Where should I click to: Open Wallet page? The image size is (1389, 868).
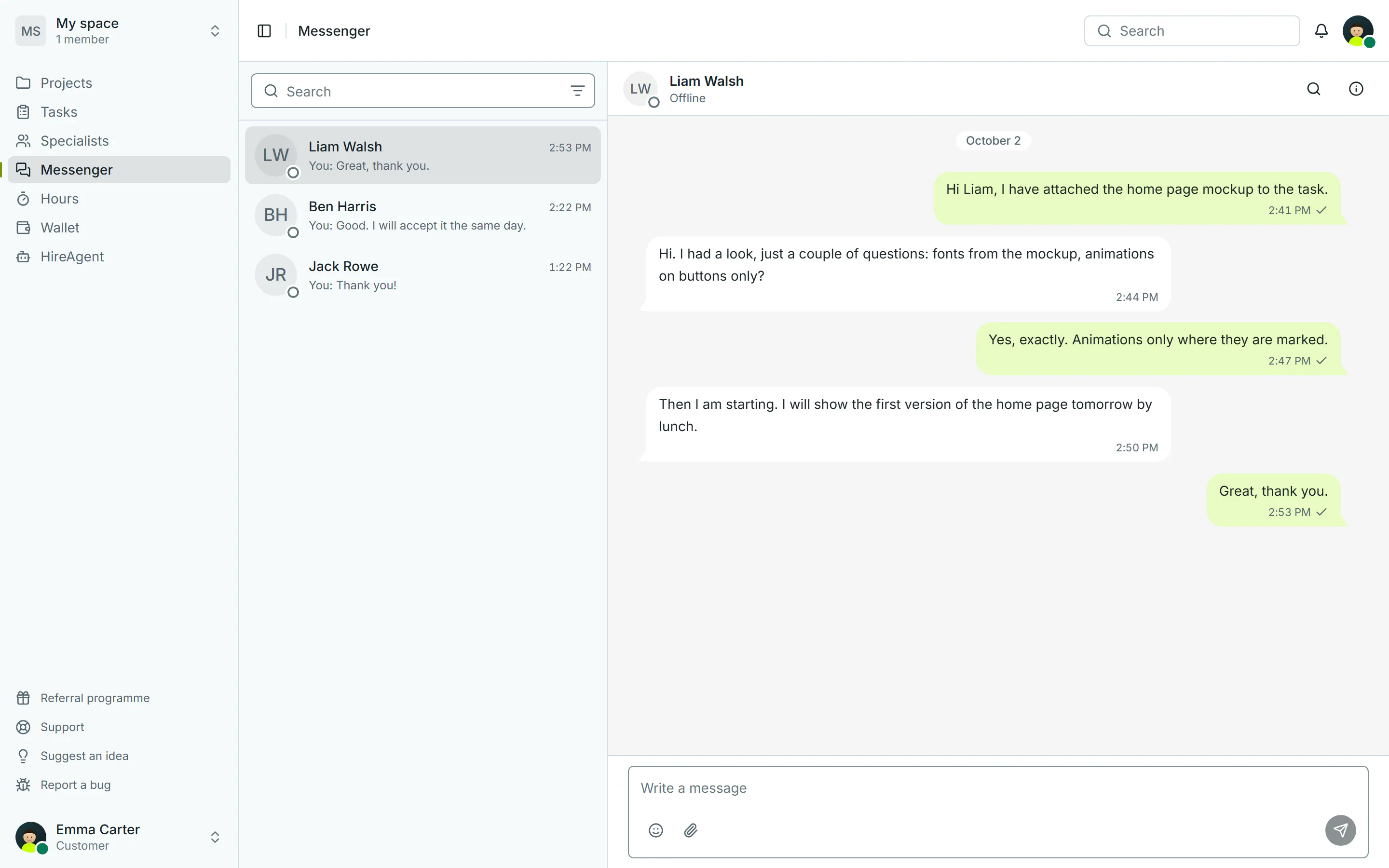pyautogui.click(x=119, y=228)
